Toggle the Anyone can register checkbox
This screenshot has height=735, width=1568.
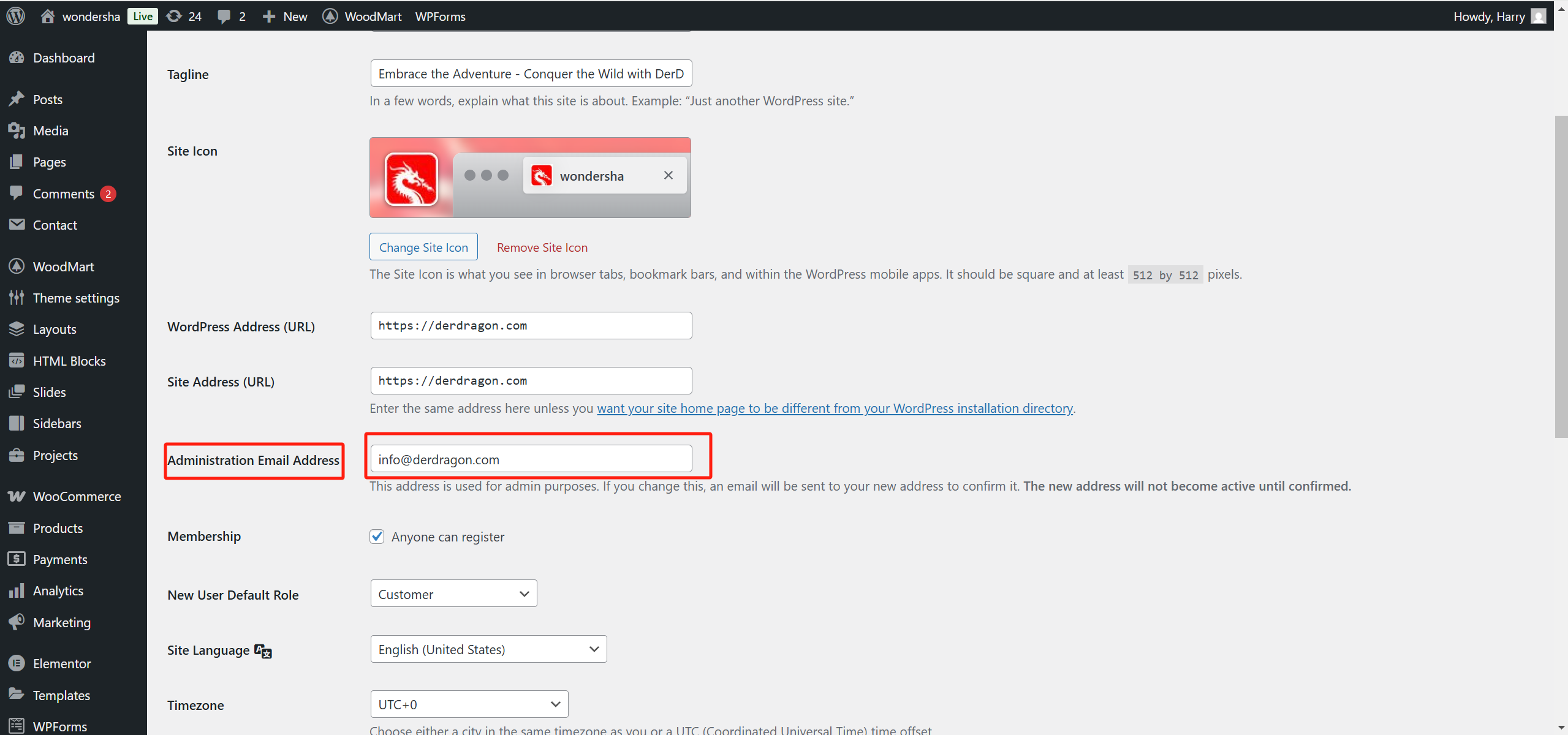pyautogui.click(x=377, y=537)
